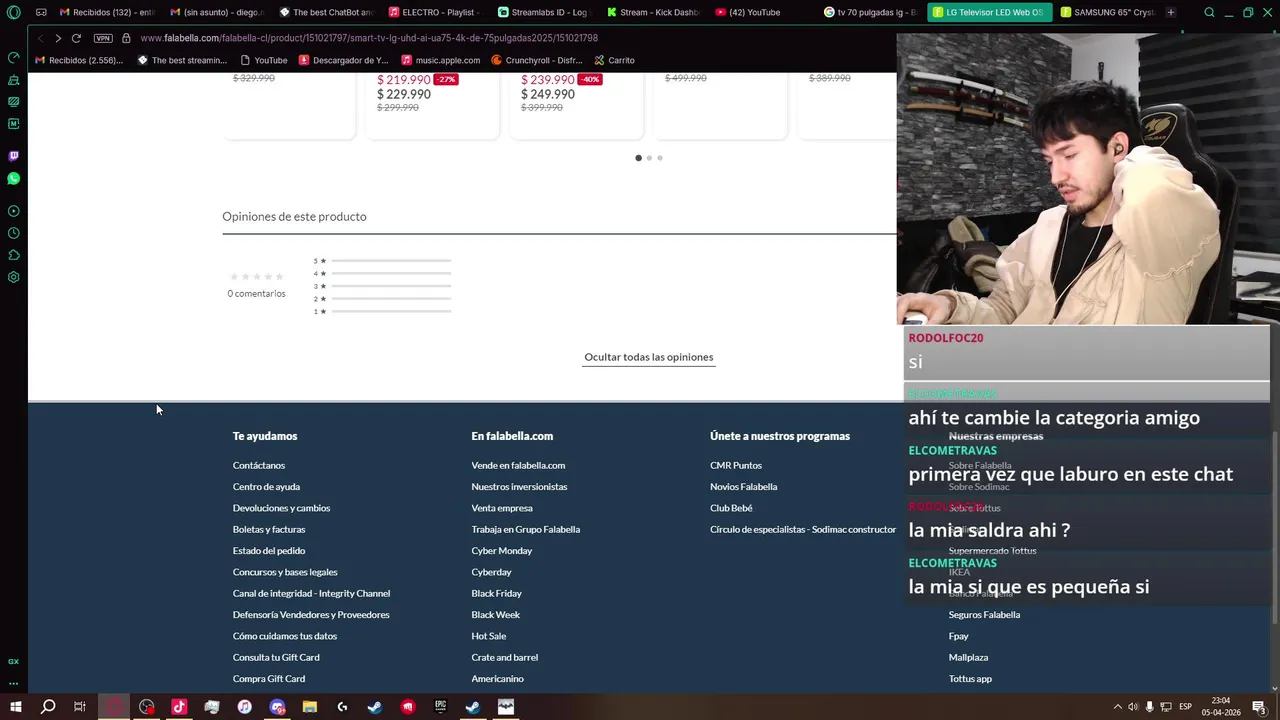Open the Twitch sidebar icon
Viewport: 1280px width, 720px height.
14,156
